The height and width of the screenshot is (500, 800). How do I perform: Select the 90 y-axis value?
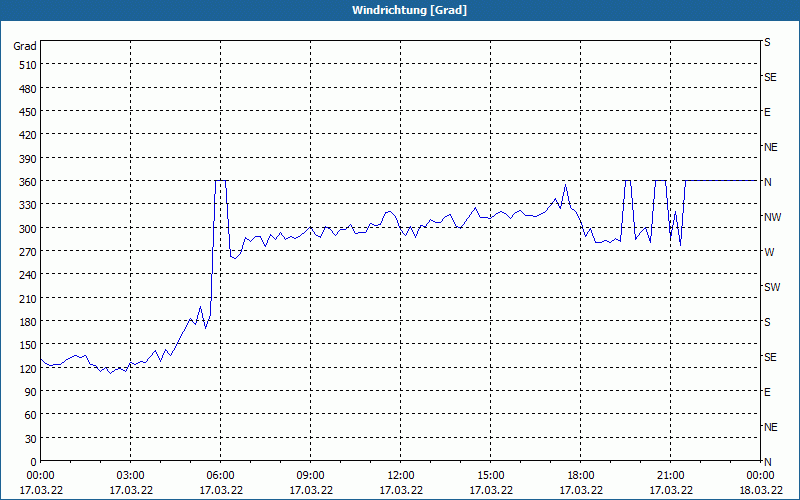click(x=31, y=392)
